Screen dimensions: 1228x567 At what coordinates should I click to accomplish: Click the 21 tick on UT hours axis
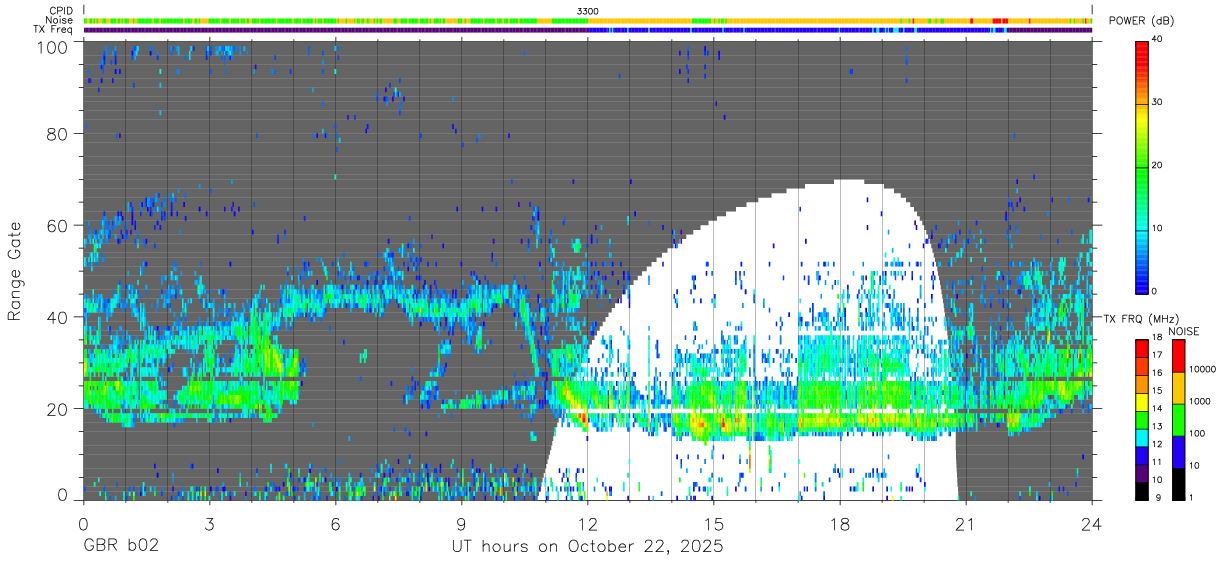(965, 523)
